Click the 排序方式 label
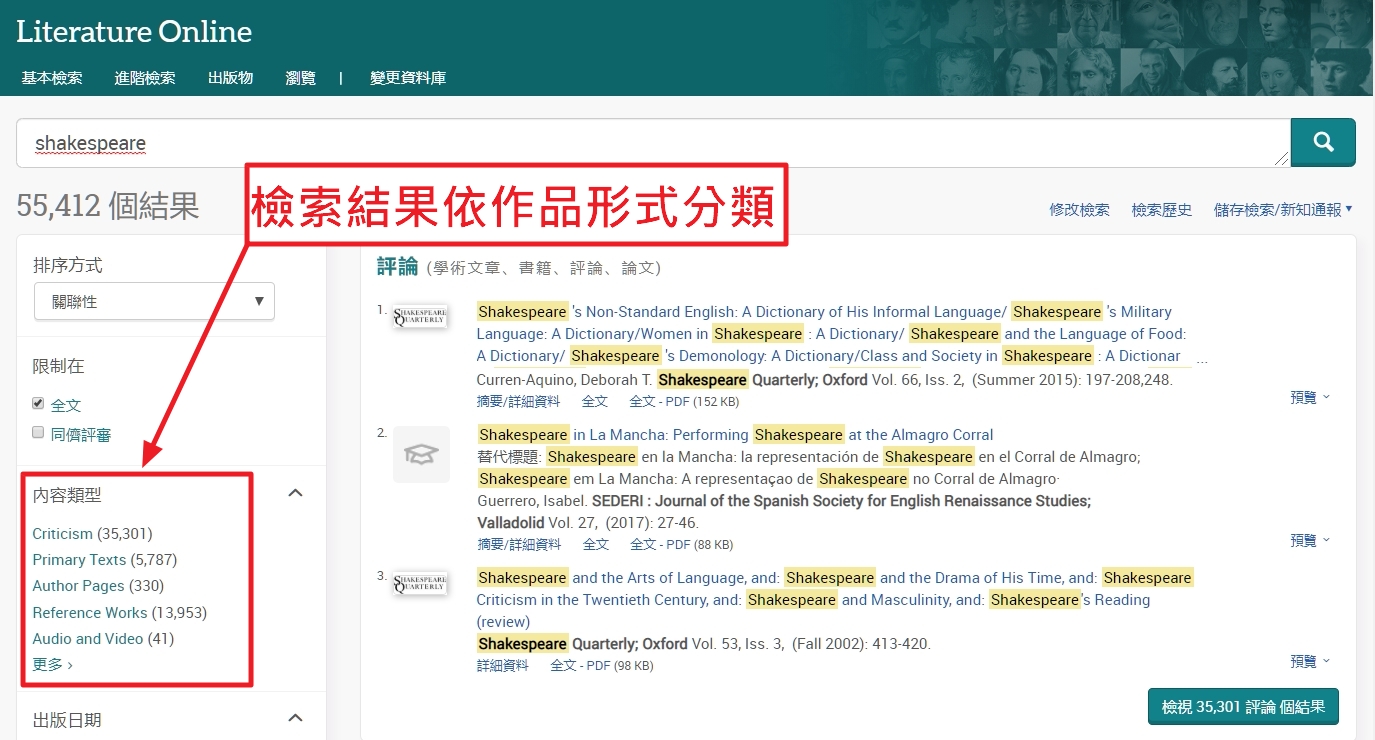The height and width of the screenshot is (740, 1375). pyautogui.click(x=68, y=265)
